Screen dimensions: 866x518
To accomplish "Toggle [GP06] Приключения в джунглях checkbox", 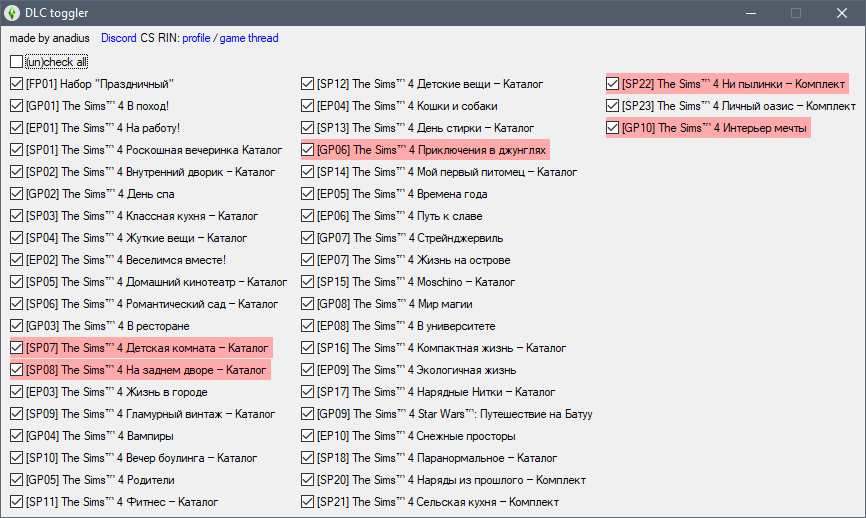I will click(x=308, y=150).
